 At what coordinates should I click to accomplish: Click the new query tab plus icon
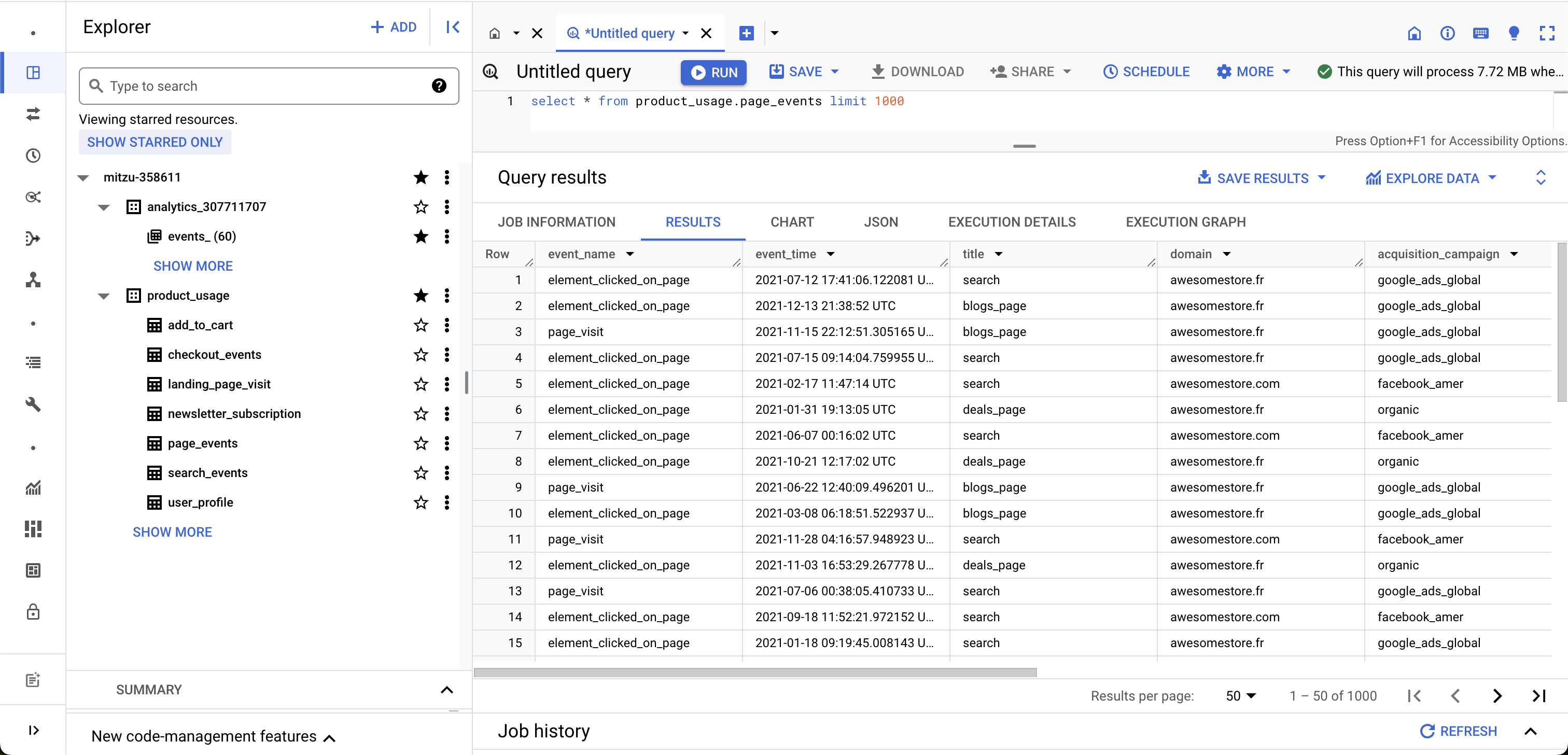(x=746, y=33)
